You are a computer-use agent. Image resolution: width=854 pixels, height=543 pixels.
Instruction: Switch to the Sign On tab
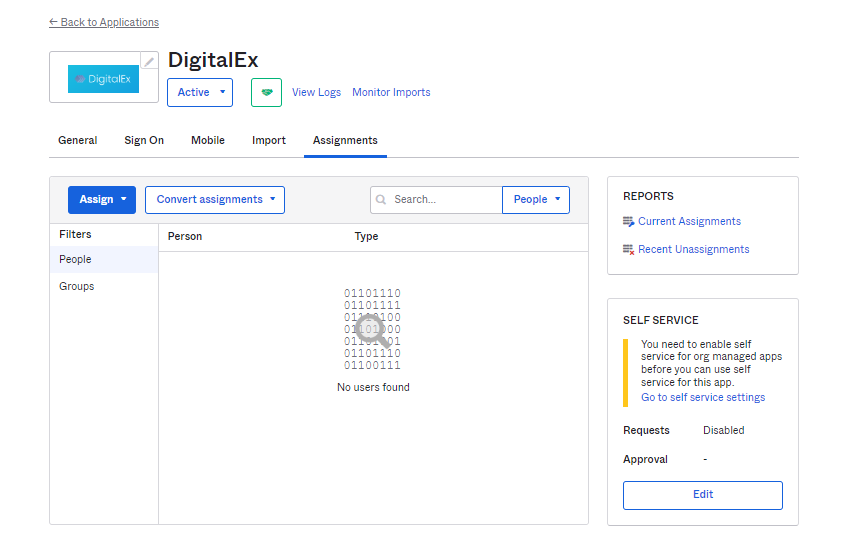click(x=144, y=141)
